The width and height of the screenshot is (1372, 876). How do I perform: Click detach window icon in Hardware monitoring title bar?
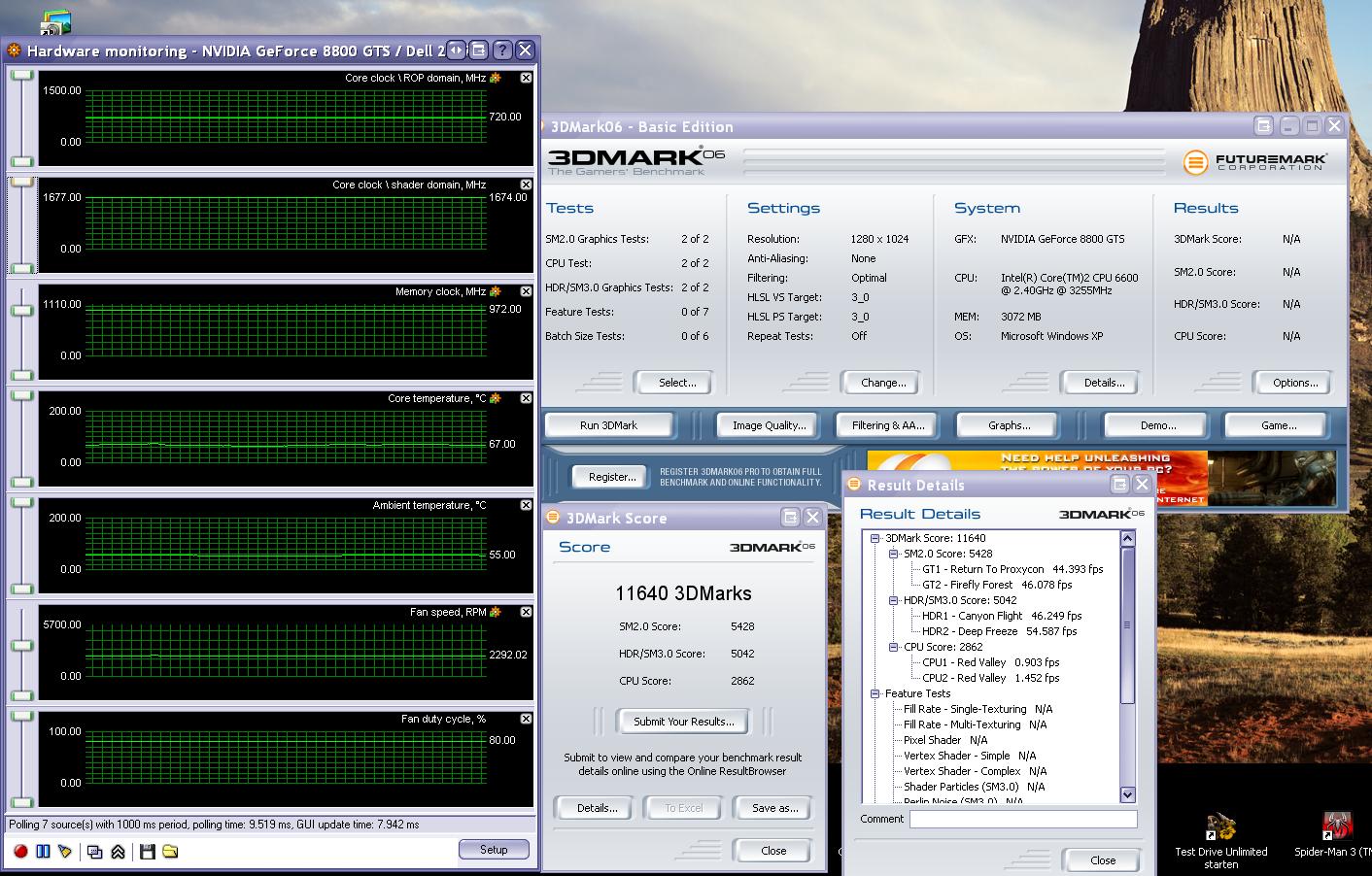click(479, 51)
